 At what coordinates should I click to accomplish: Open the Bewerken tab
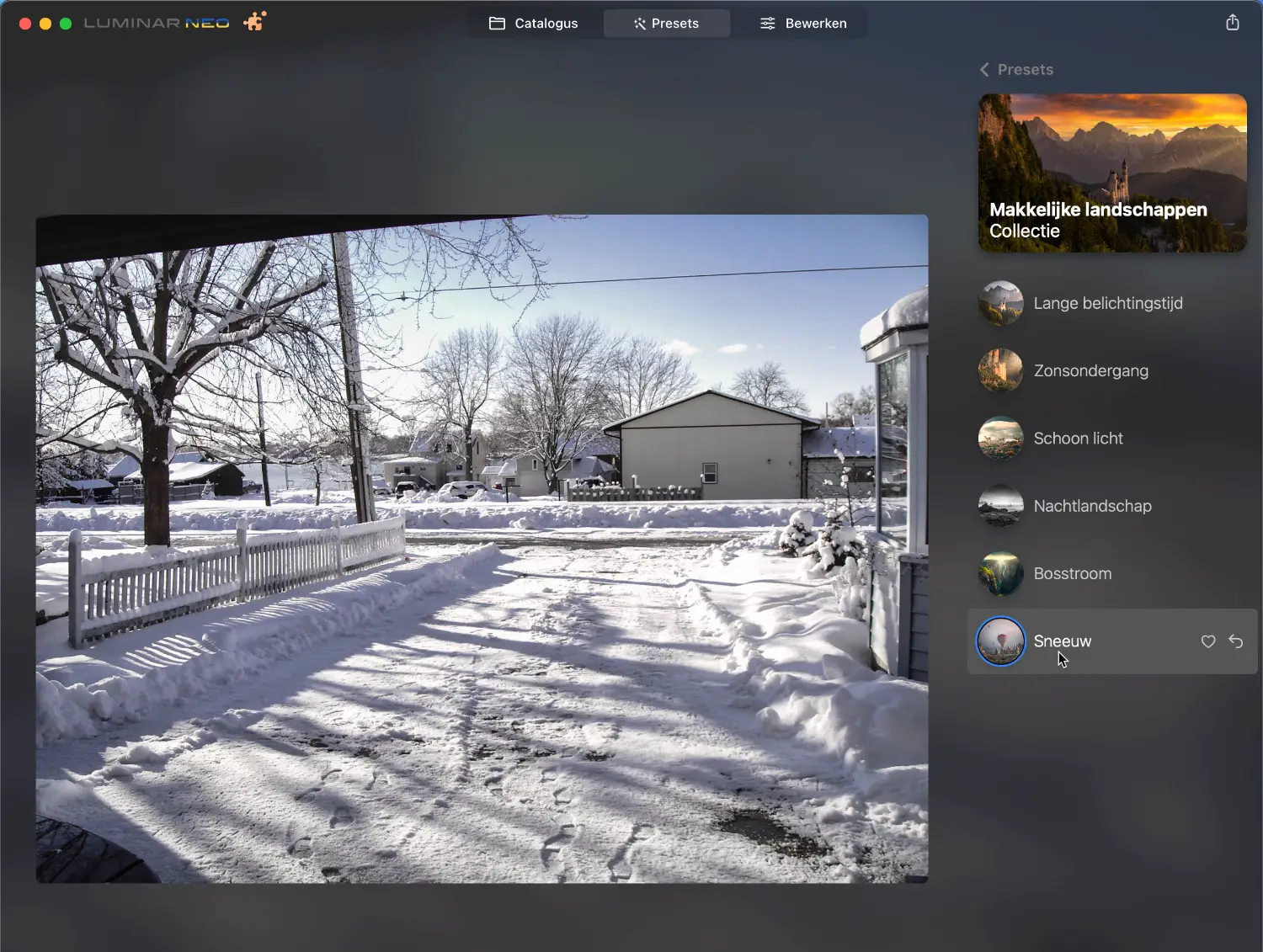point(803,24)
